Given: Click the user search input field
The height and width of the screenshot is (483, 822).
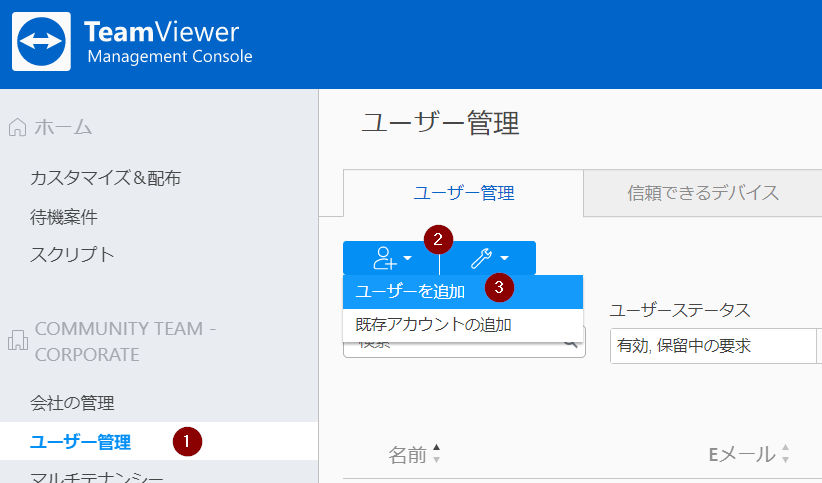Looking at the screenshot, I should (x=464, y=344).
